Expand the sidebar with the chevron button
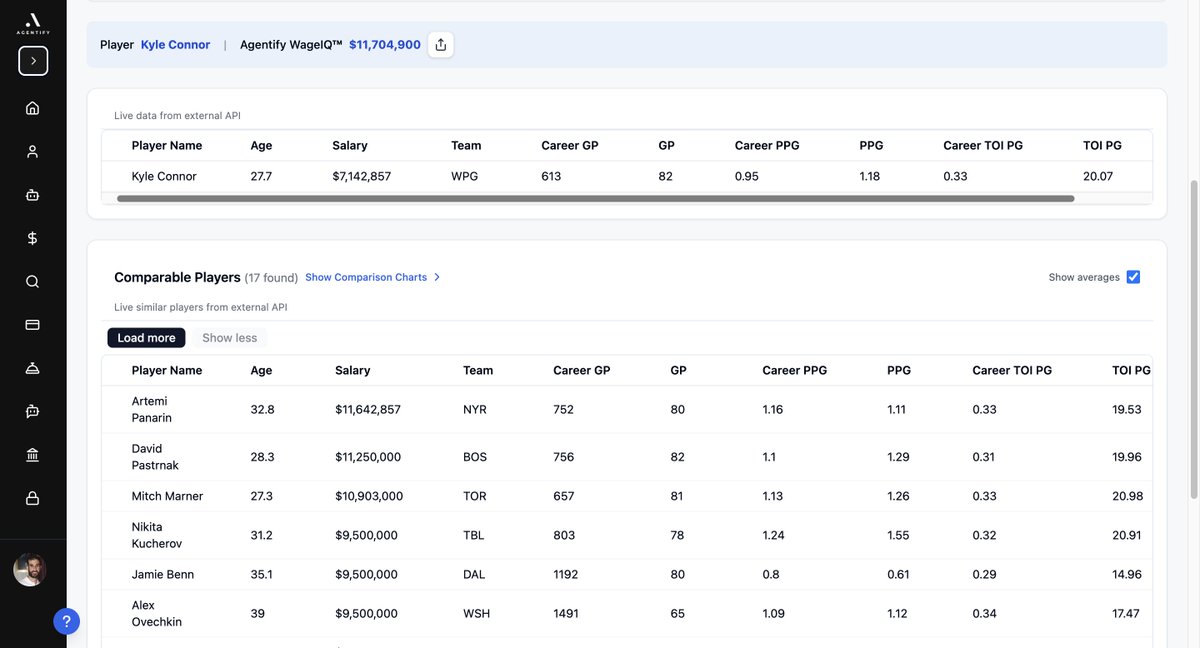 32,60
